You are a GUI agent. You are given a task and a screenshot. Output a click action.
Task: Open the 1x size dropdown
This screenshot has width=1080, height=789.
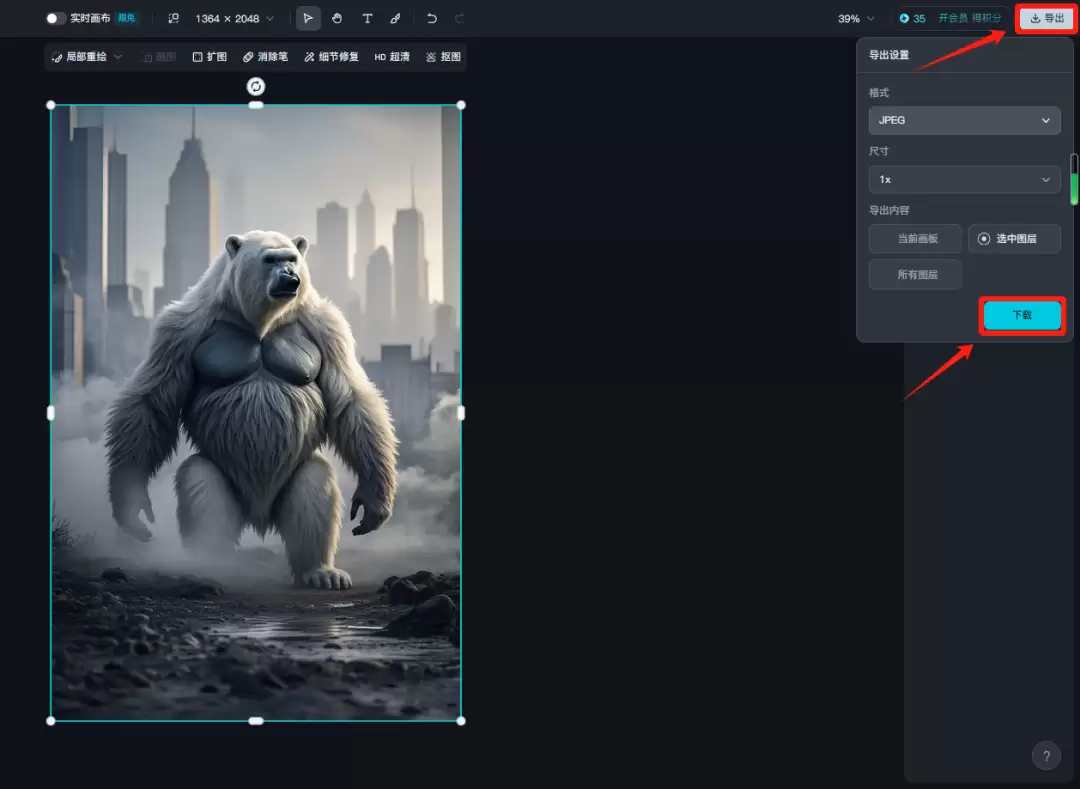click(x=964, y=179)
